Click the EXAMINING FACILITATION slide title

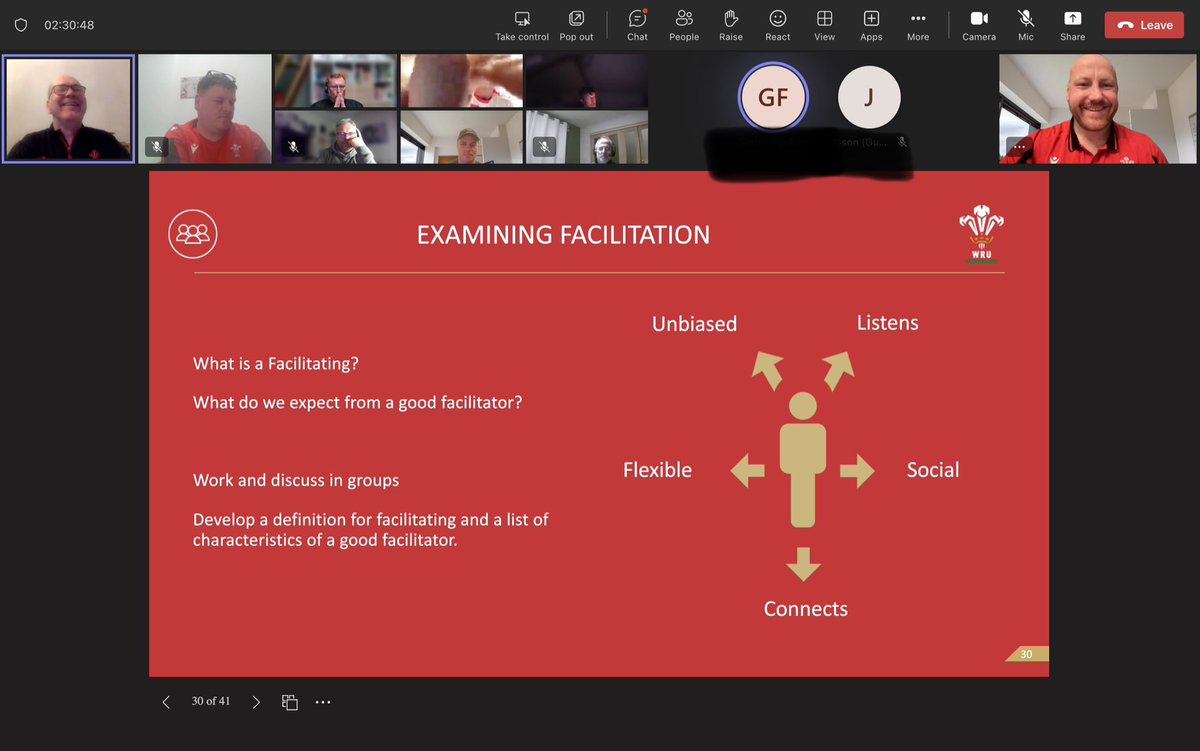(x=563, y=235)
